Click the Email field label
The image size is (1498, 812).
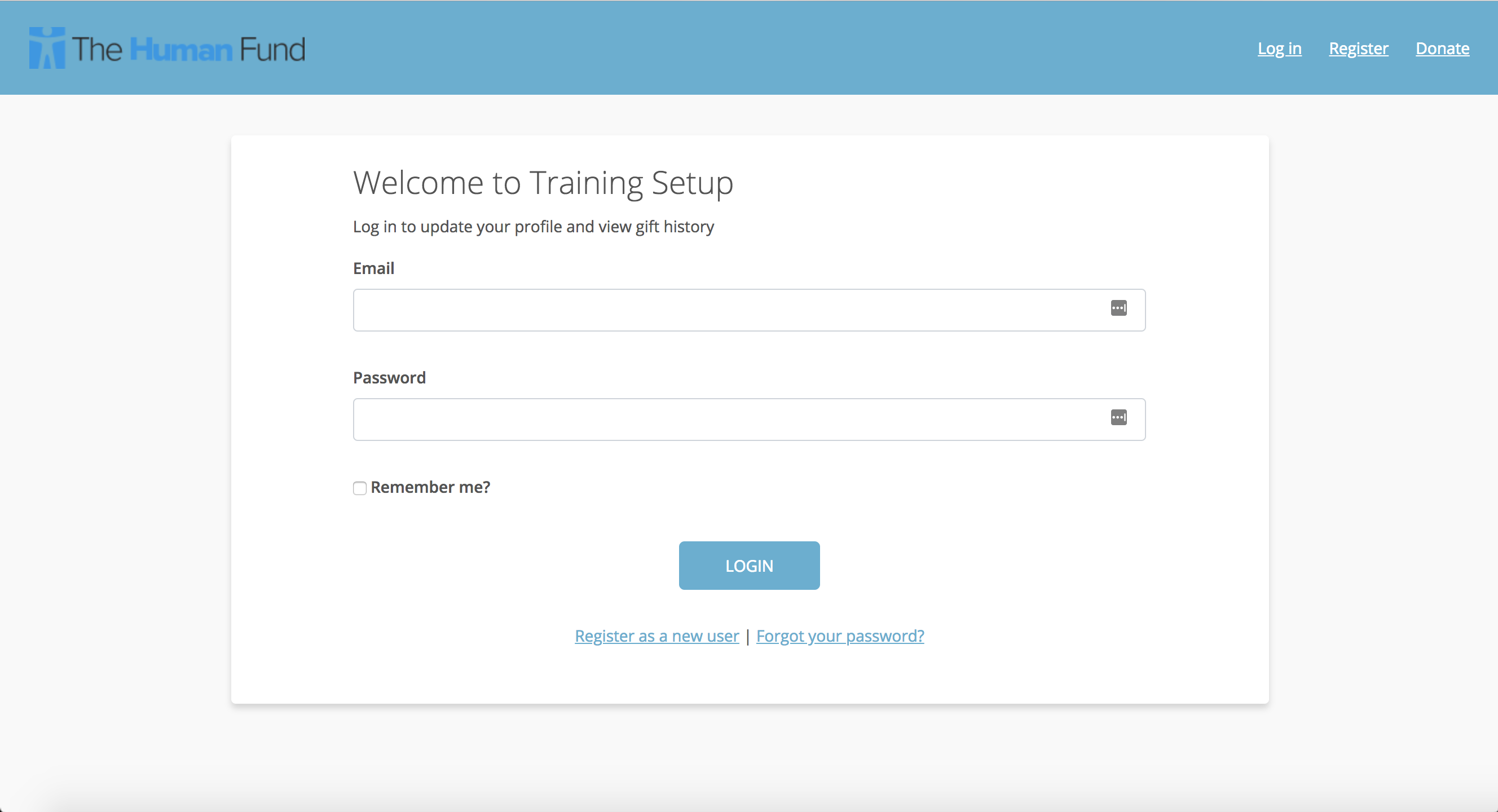point(373,268)
